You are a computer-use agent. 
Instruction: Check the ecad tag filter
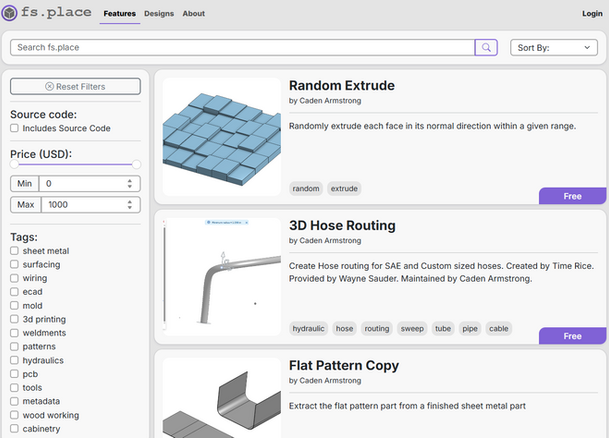coord(14,292)
